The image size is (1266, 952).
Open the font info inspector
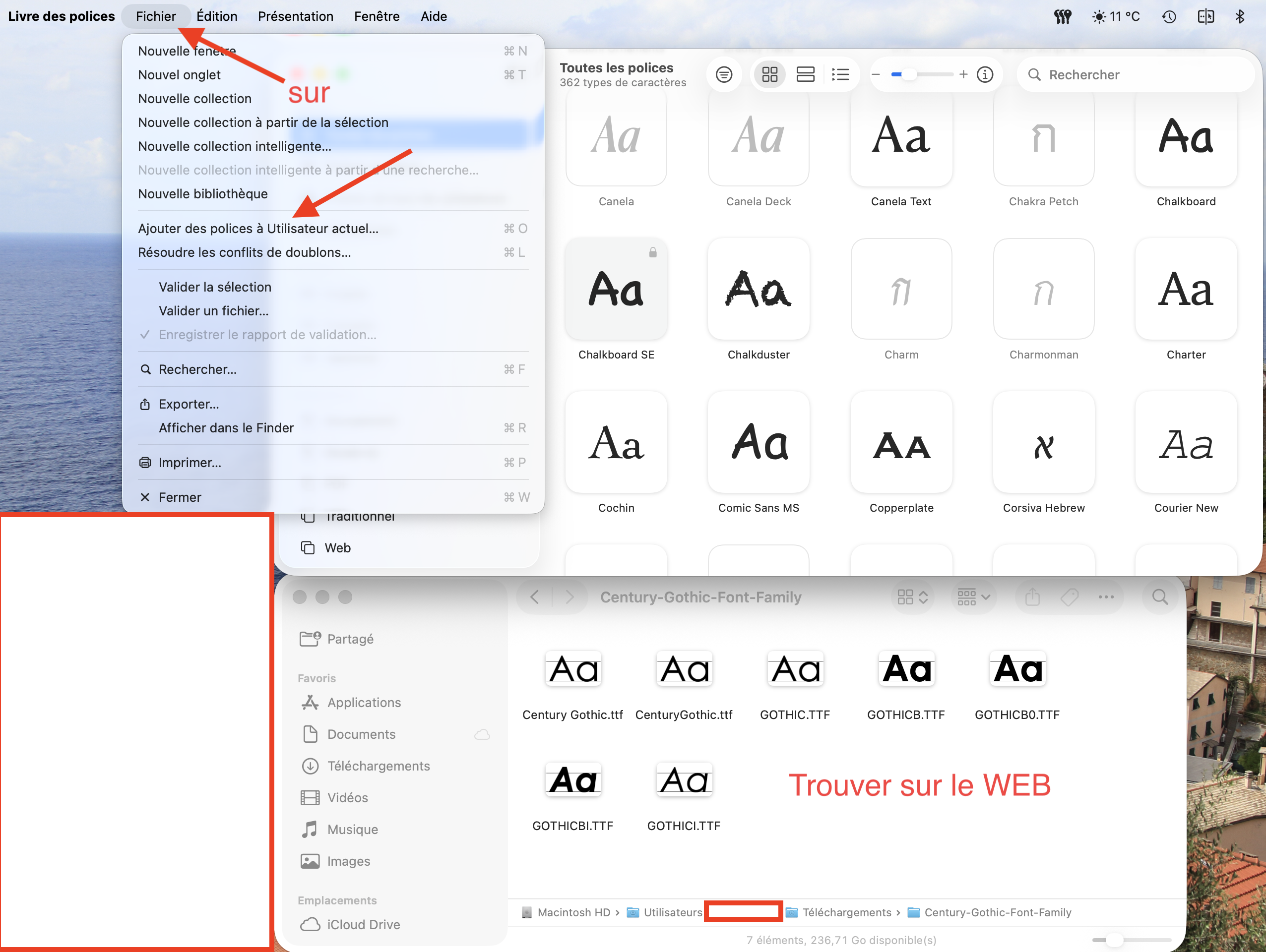(984, 74)
